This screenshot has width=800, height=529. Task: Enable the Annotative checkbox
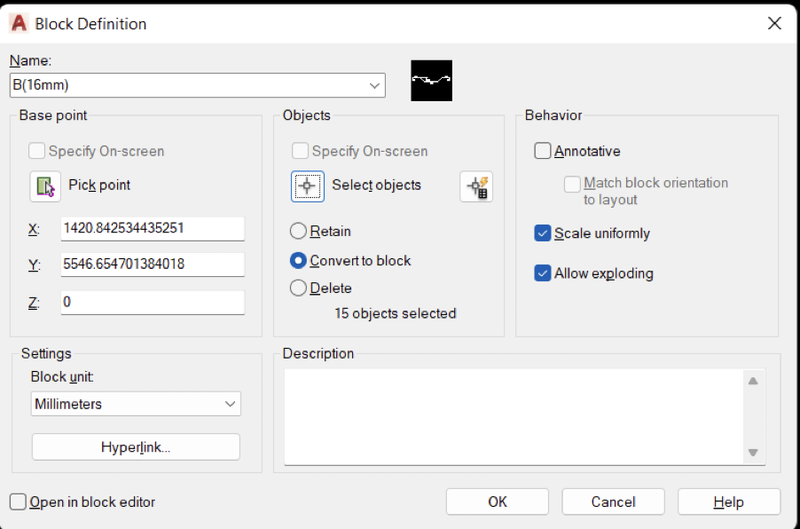542,151
